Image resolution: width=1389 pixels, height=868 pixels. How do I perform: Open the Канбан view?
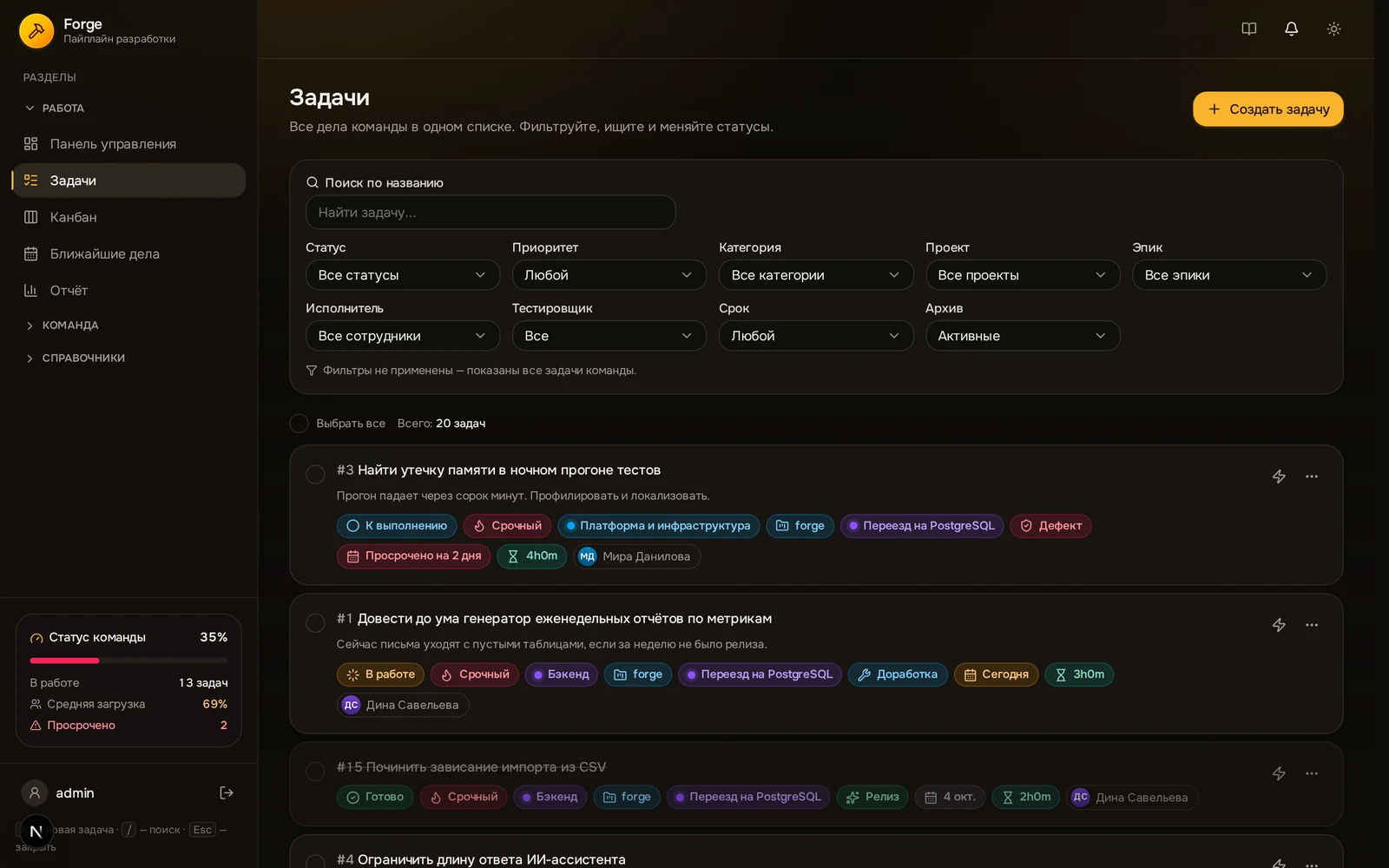point(128,217)
